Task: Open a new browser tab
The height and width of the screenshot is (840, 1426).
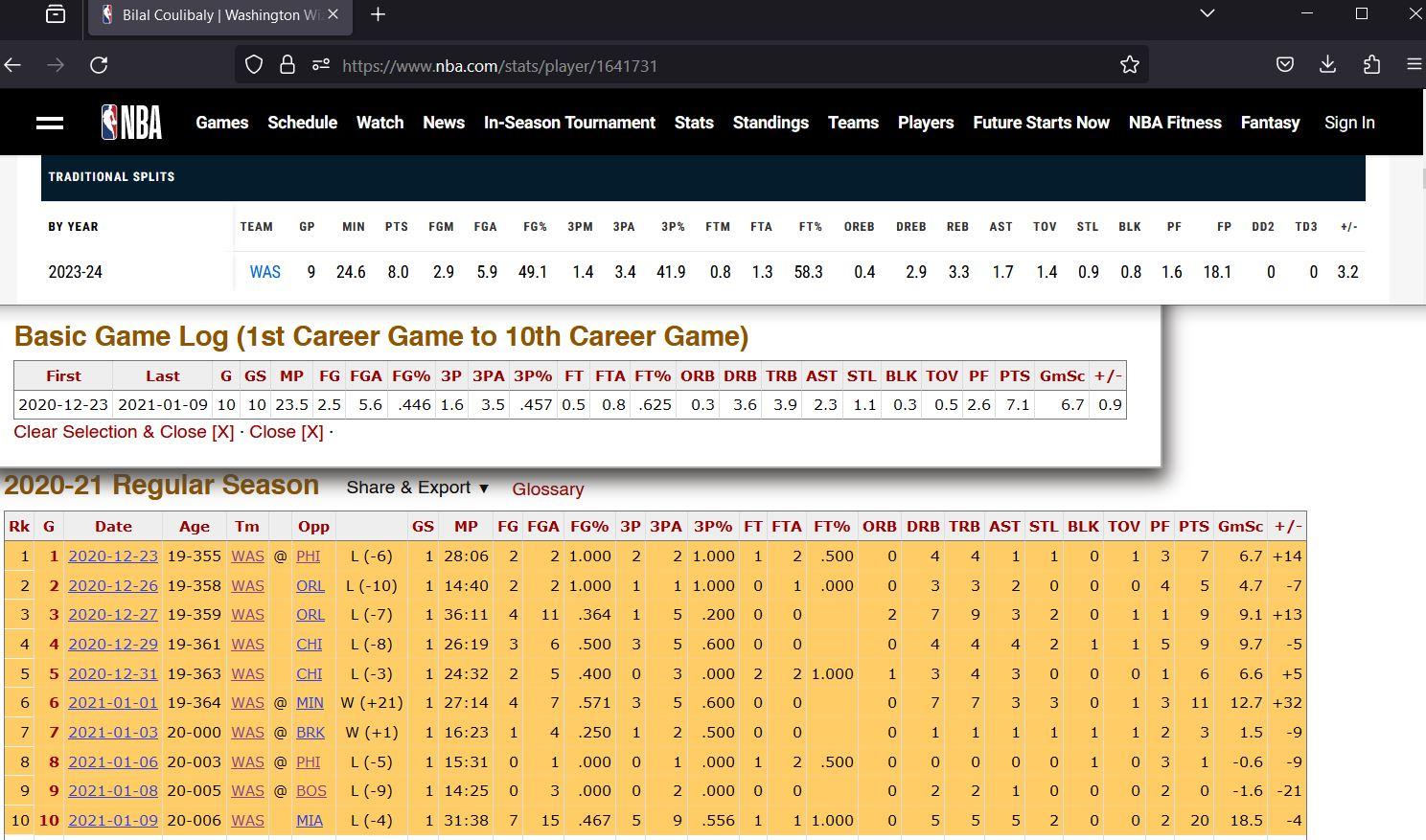Action: (378, 14)
